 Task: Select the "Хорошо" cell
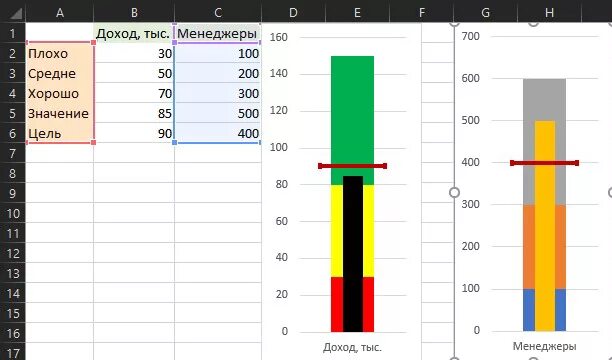pos(59,93)
